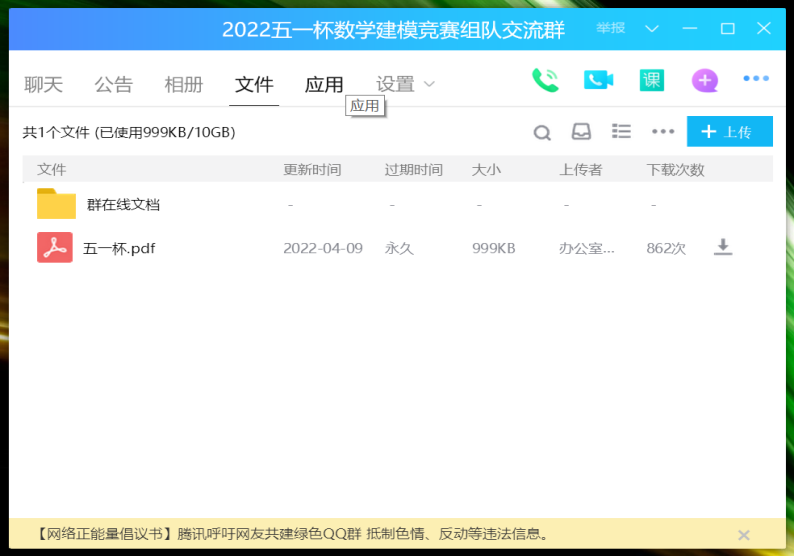Open the file inbox tray icon
This screenshot has width=794, height=556.
click(581, 132)
